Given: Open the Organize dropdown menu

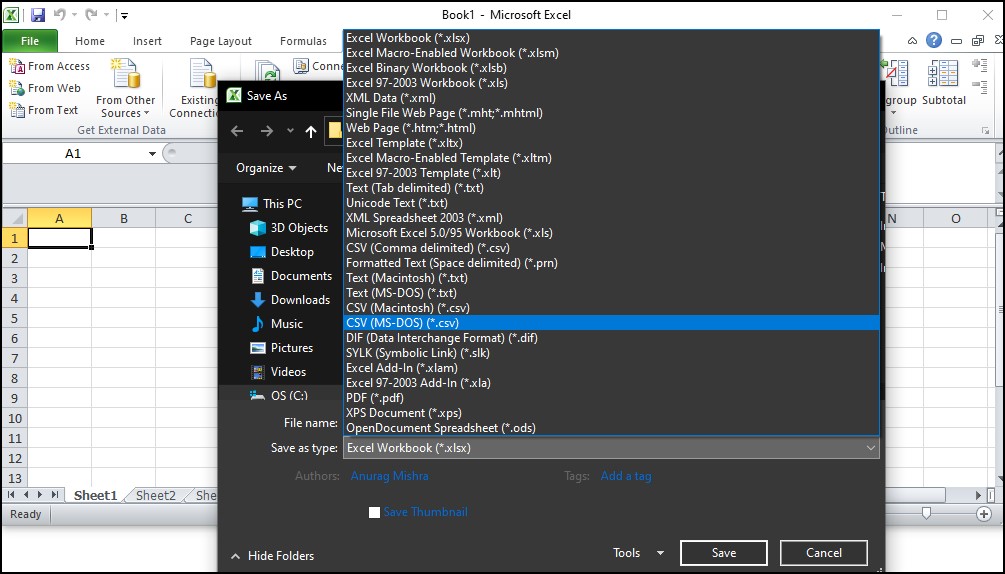Looking at the screenshot, I should [266, 168].
